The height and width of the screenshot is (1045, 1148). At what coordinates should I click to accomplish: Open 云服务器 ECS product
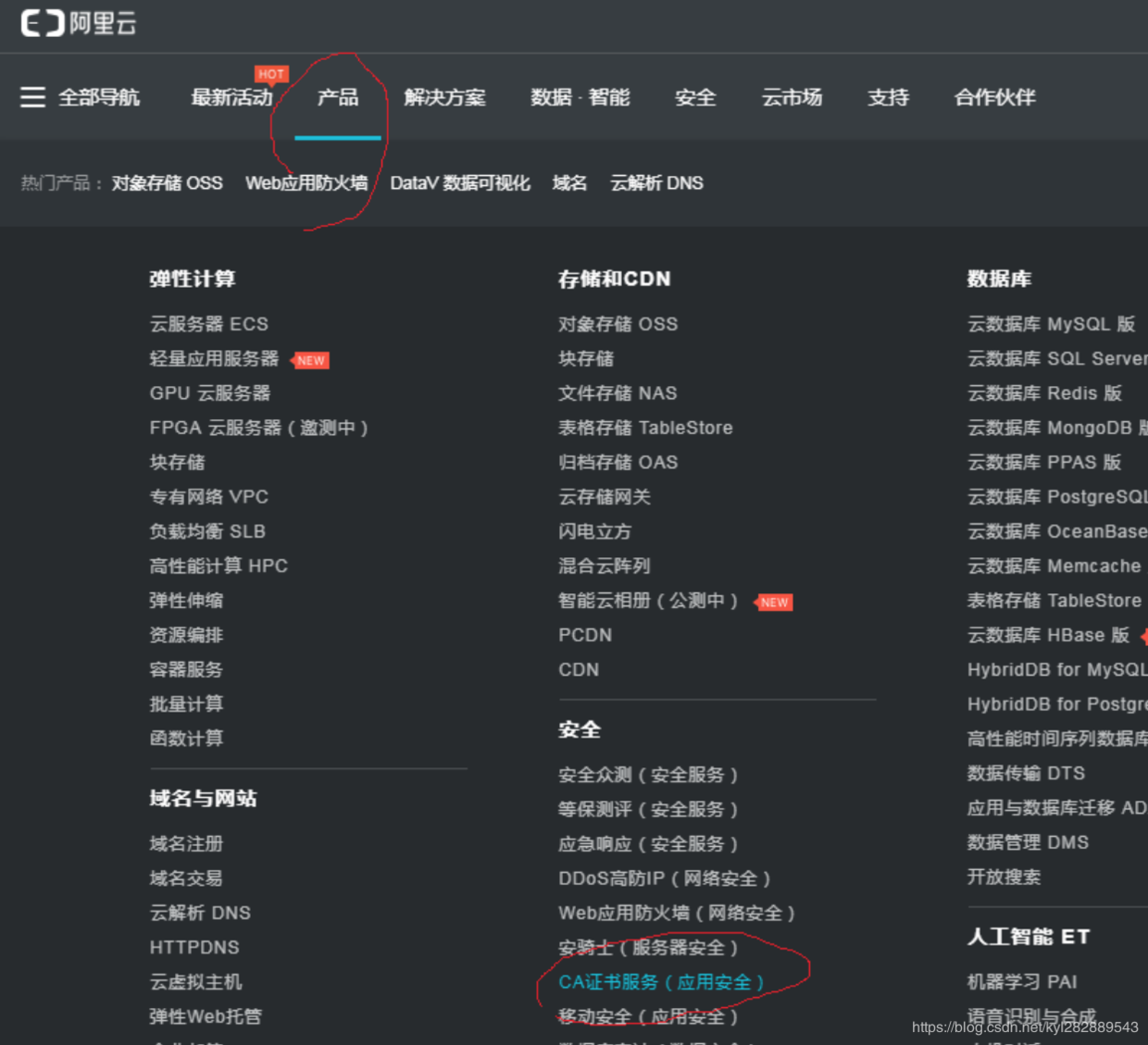[209, 324]
